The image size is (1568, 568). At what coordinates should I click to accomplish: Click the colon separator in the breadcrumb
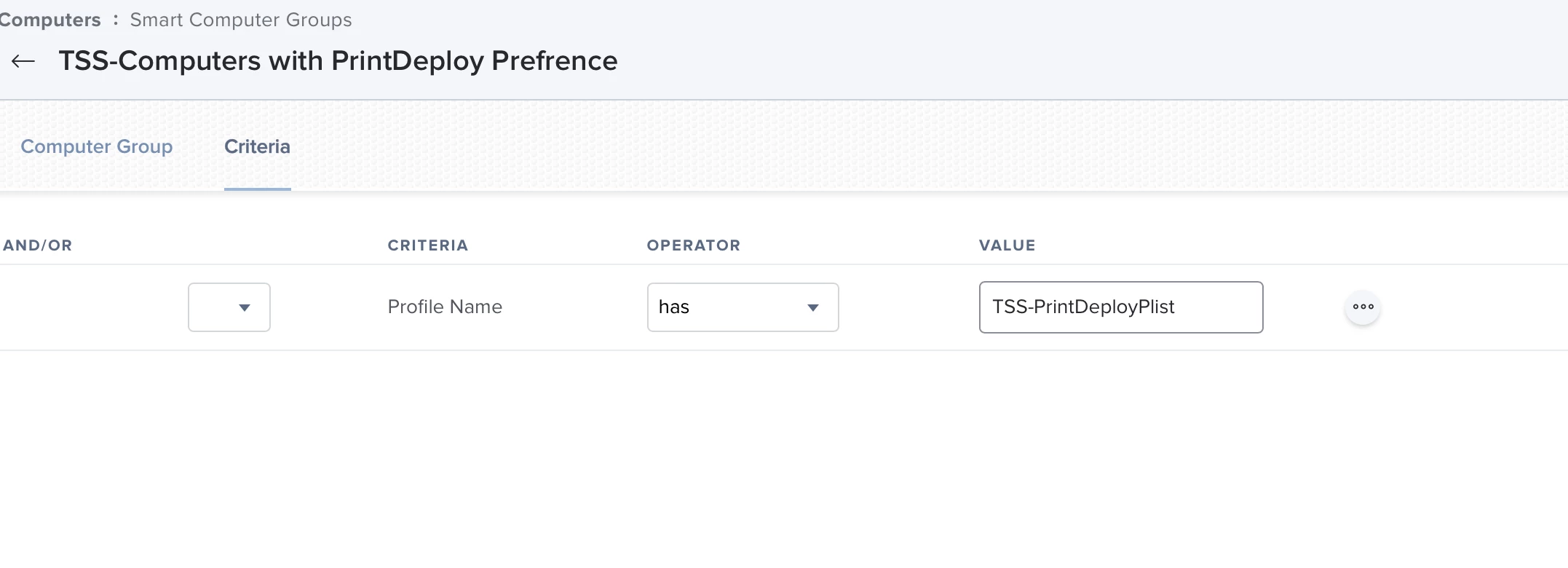click(x=116, y=20)
